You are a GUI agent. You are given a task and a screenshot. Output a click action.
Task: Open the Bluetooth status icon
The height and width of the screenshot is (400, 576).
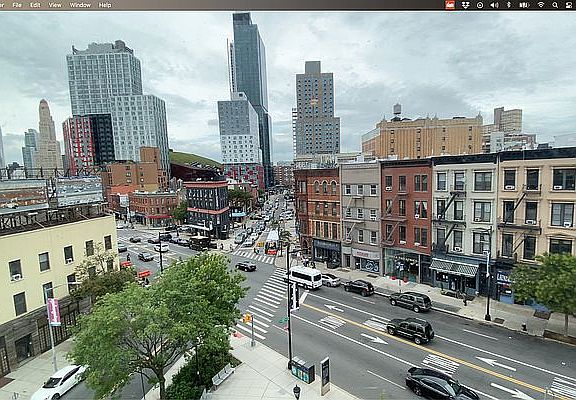point(509,5)
